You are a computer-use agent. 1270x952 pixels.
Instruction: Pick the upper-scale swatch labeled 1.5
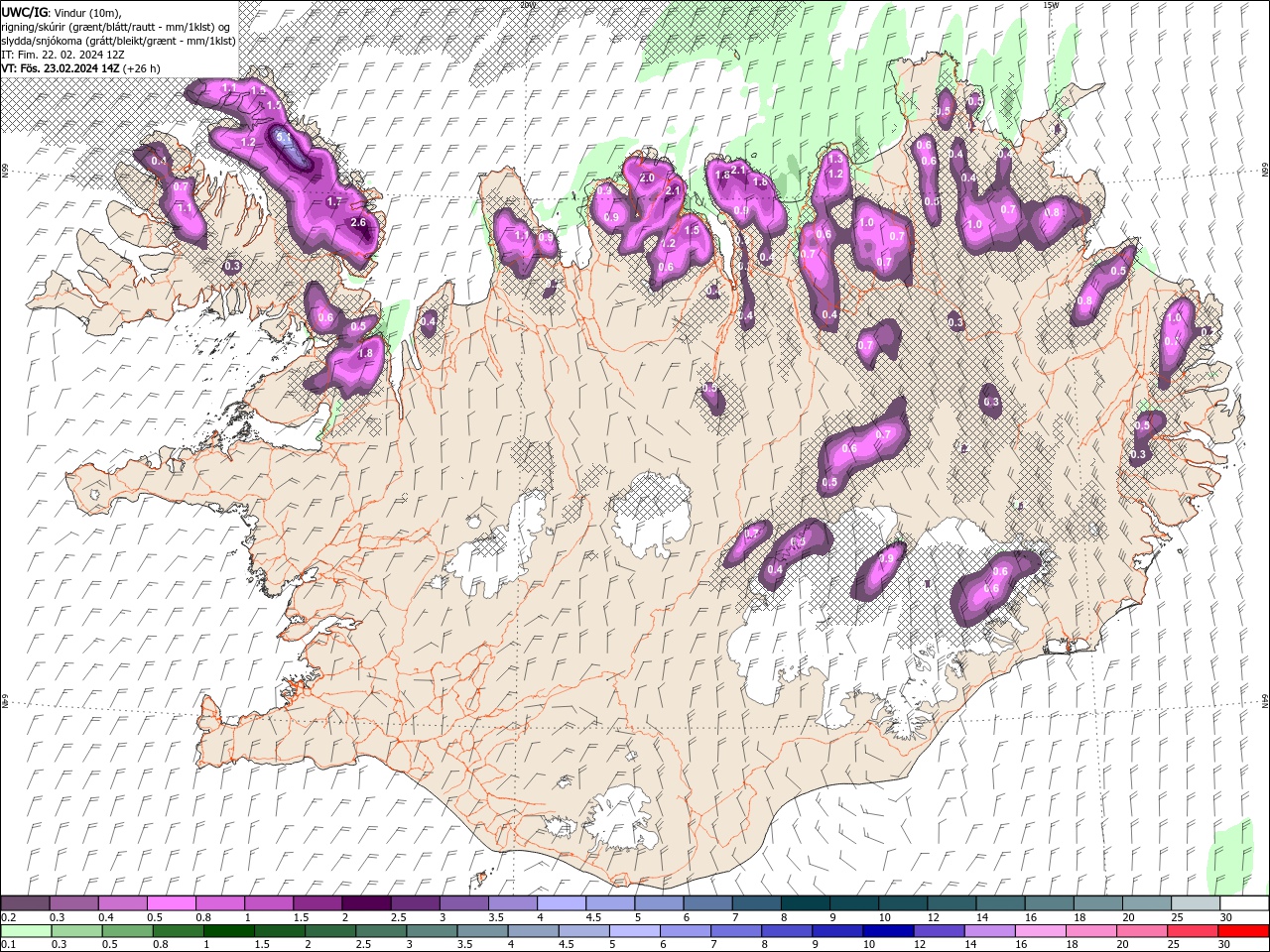[x=317, y=903]
